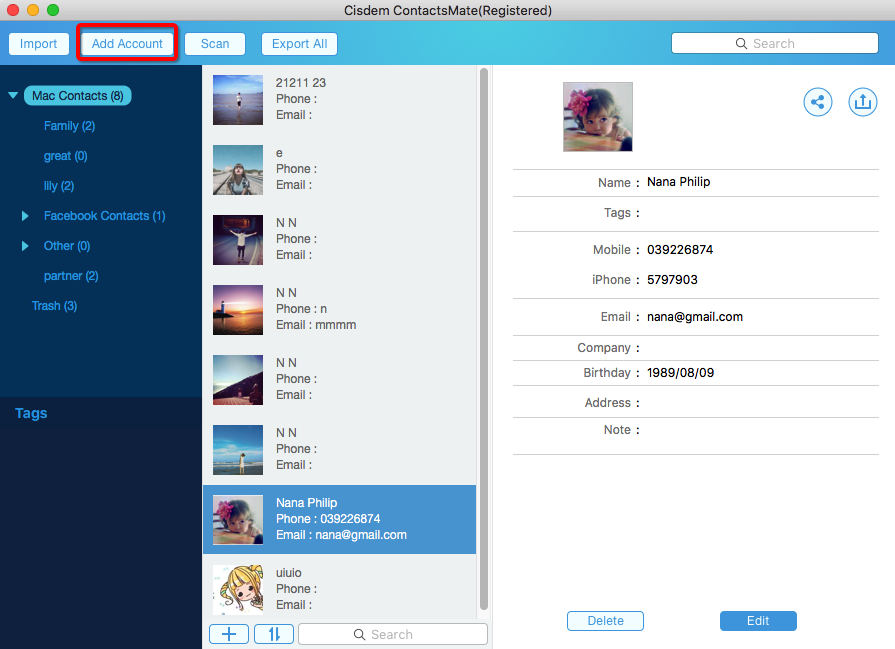
Task: Expand the Facebook Contacts group
Action: pos(26,216)
